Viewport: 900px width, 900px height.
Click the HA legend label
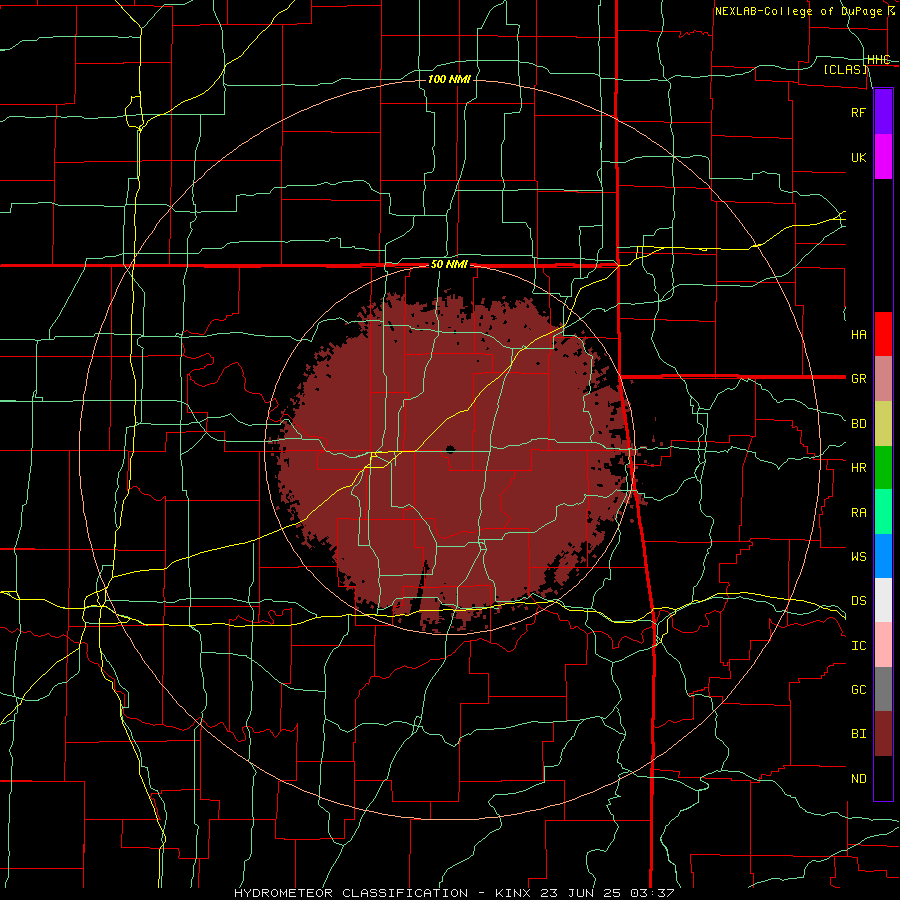(859, 335)
